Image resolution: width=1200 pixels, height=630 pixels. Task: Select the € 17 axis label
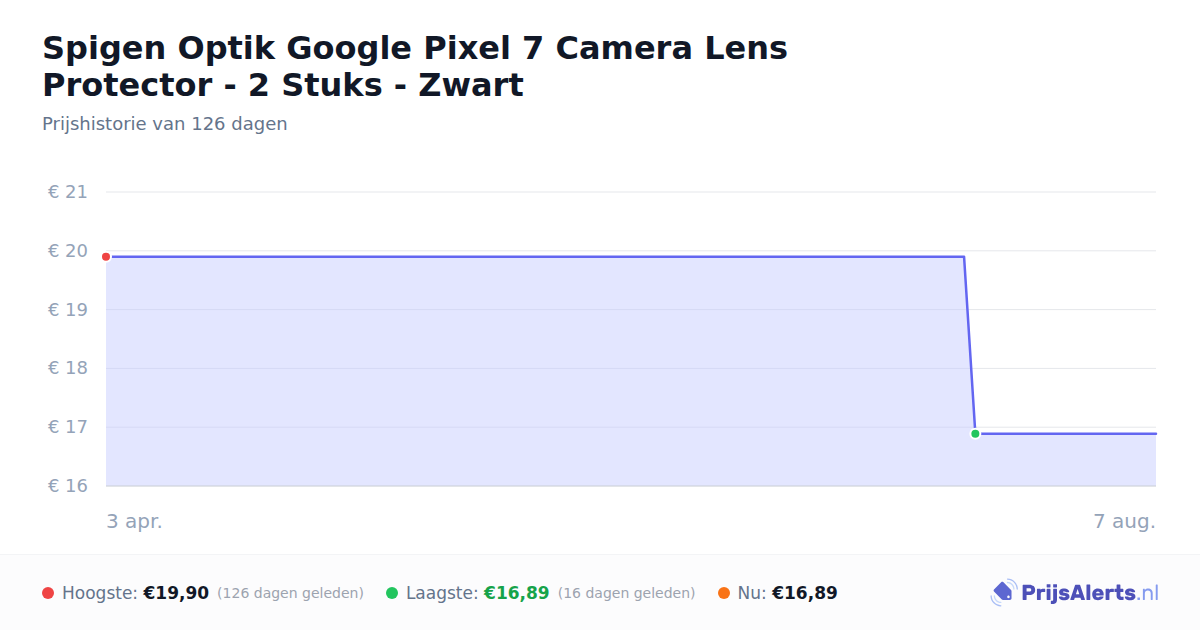tap(68, 427)
